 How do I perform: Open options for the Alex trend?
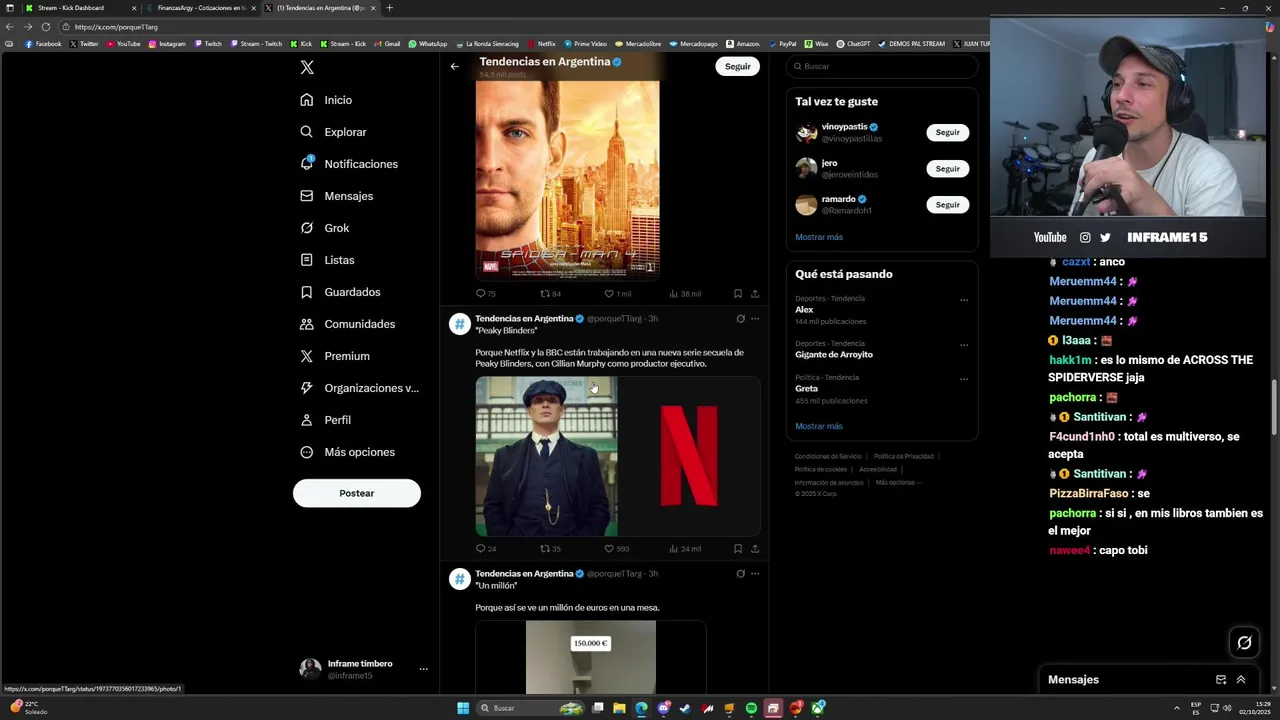coord(964,300)
